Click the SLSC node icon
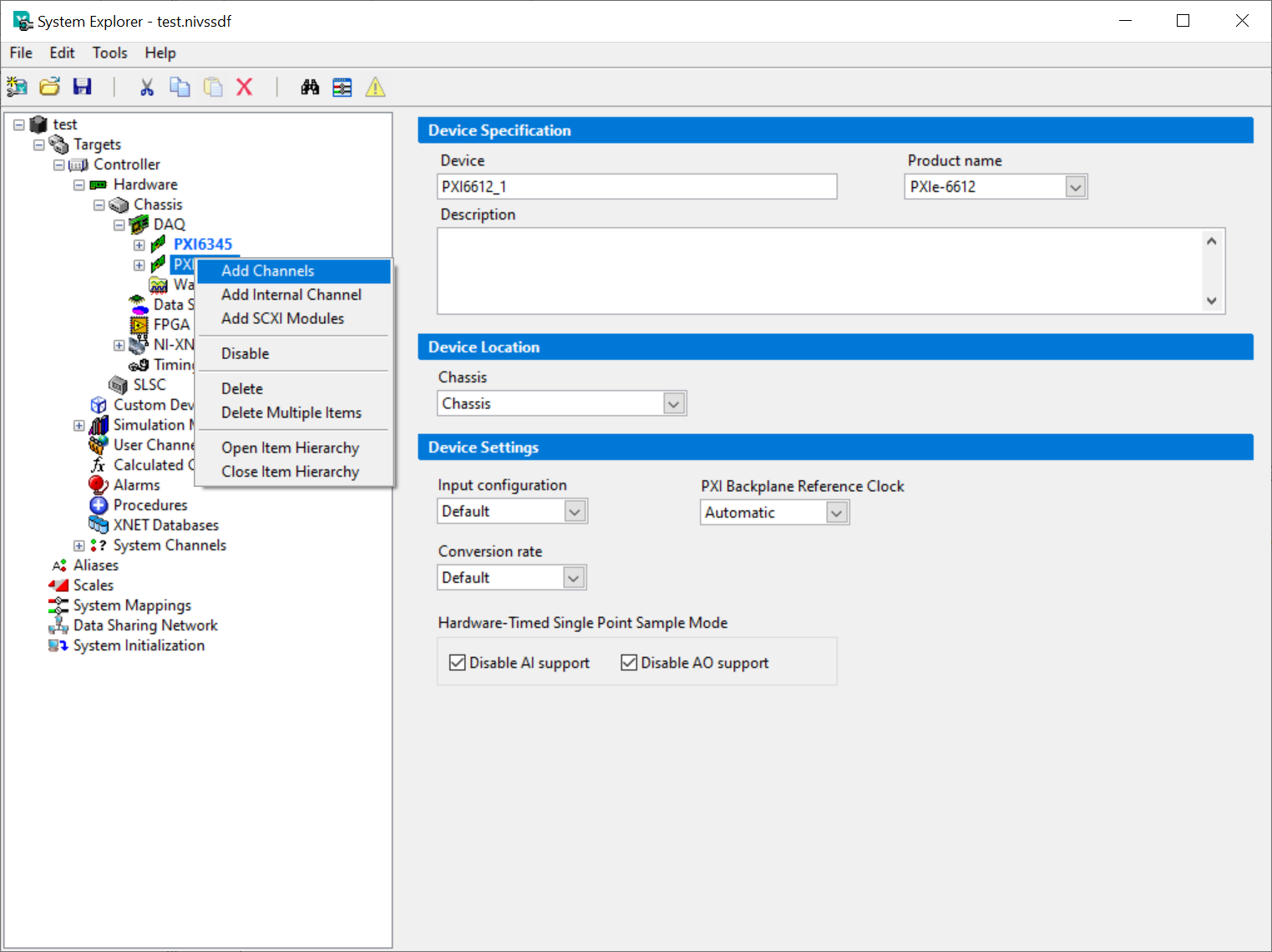Viewport: 1272px width, 952px height. coord(119,385)
